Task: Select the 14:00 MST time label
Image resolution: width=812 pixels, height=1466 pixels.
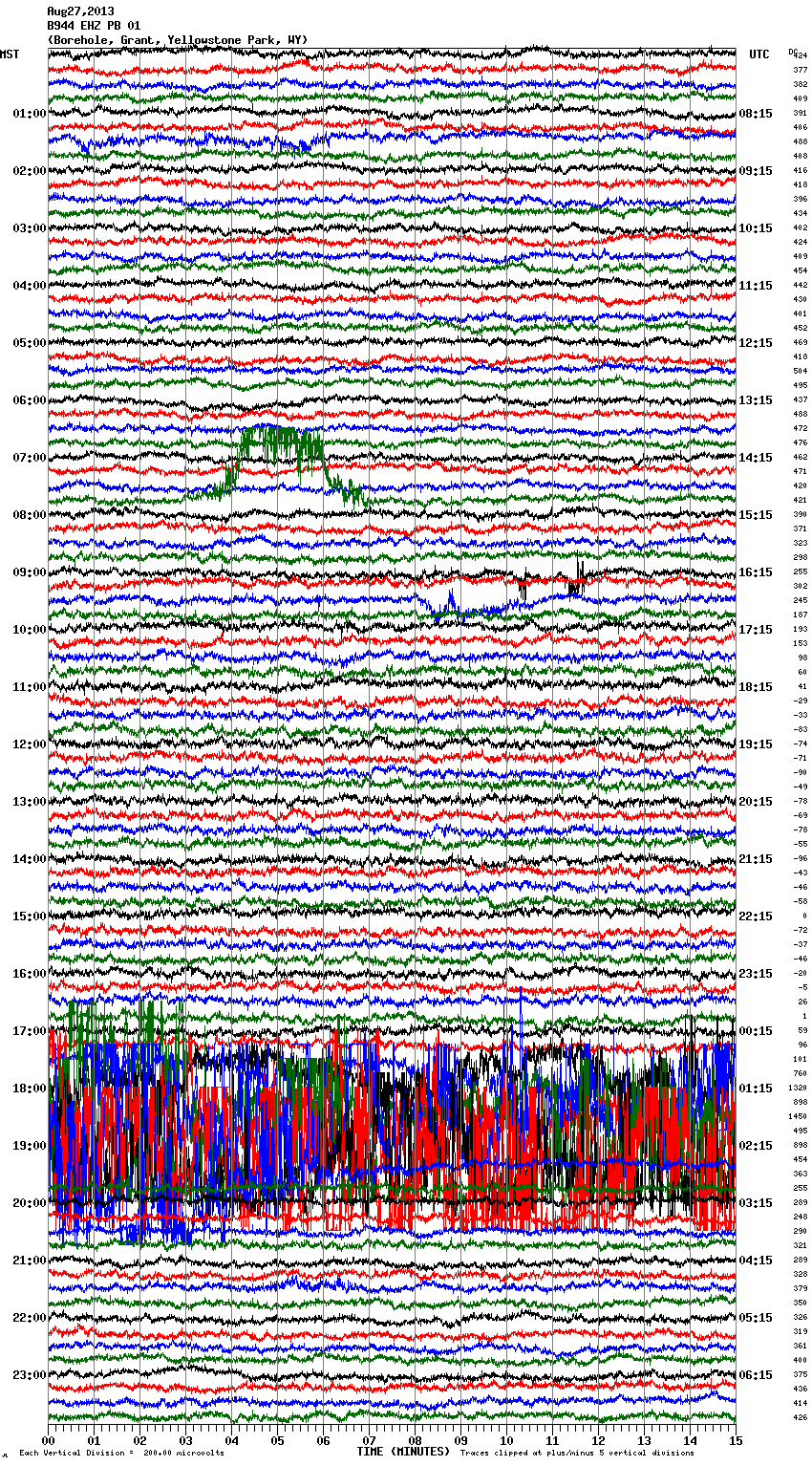Action: click(30, 859)
